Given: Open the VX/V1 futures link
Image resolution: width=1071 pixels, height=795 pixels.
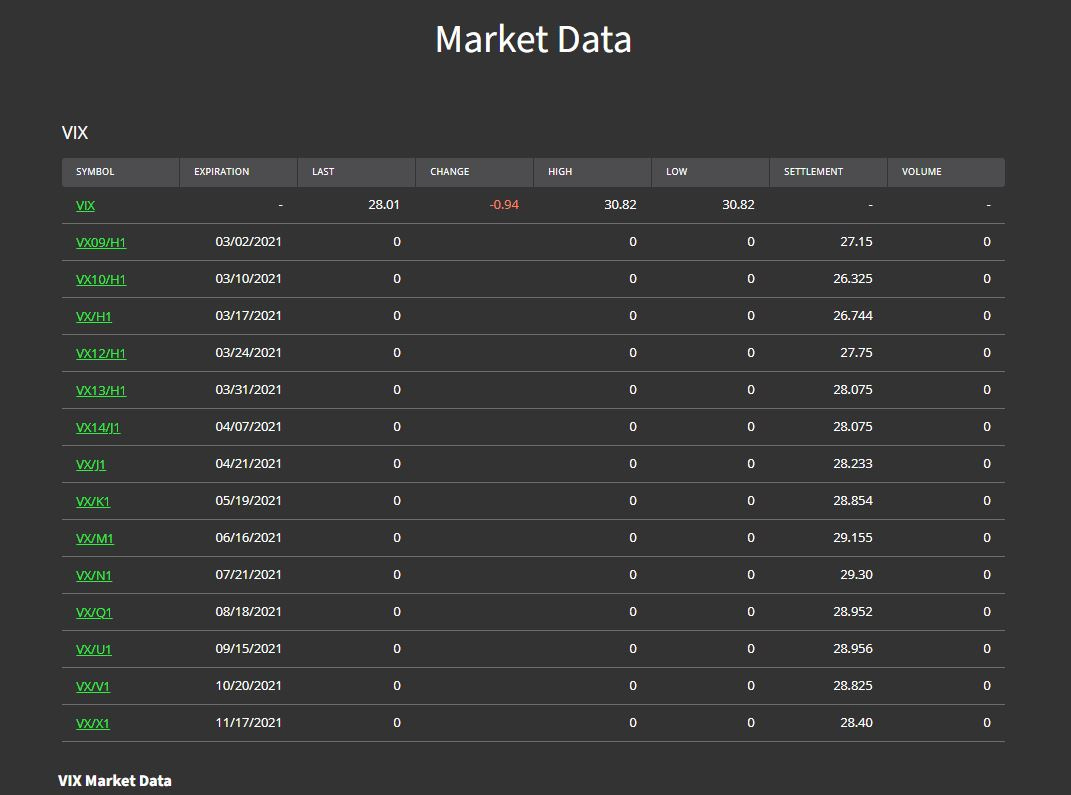Looking at the screenshot, I should point(93,686).
